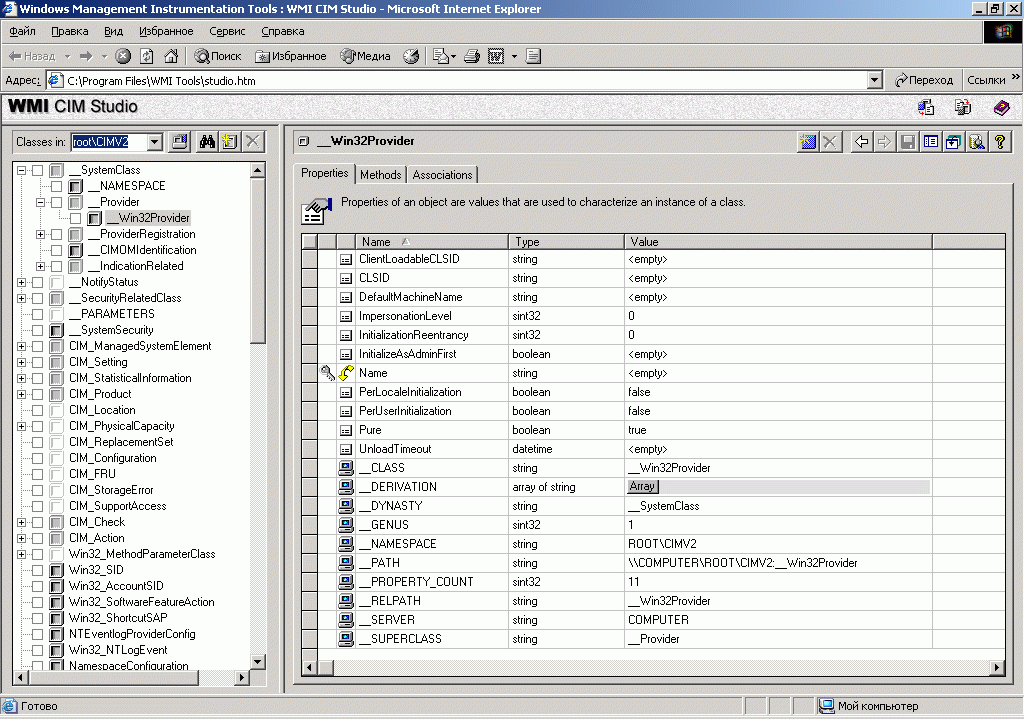Viewport: 1024px width, 719px height.
Task: Expand the CIM_PhysicalCapacity node
Action: pyautogui.click(x=22, y=426)
